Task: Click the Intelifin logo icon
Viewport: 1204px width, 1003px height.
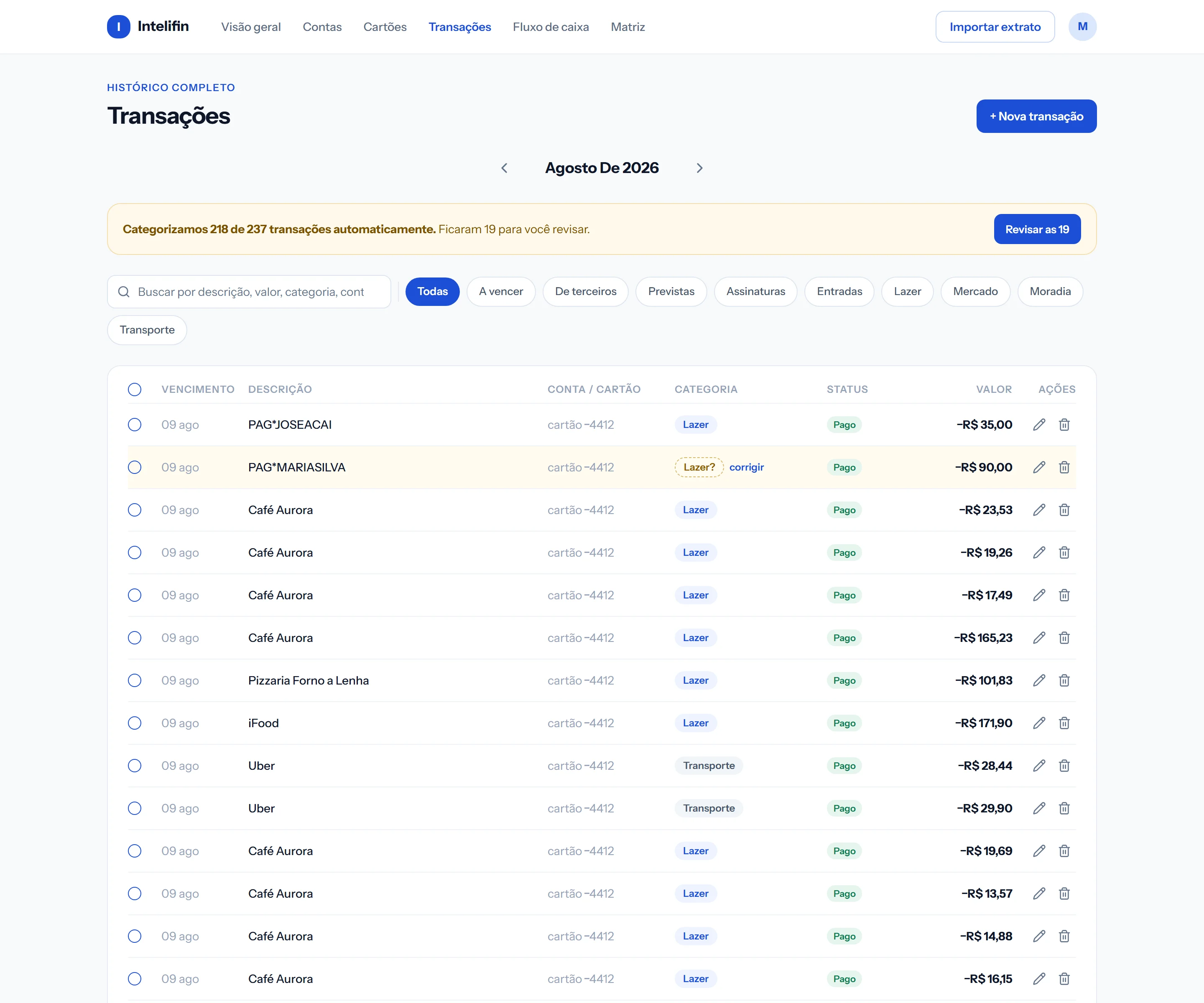Action: click(119, 27)
